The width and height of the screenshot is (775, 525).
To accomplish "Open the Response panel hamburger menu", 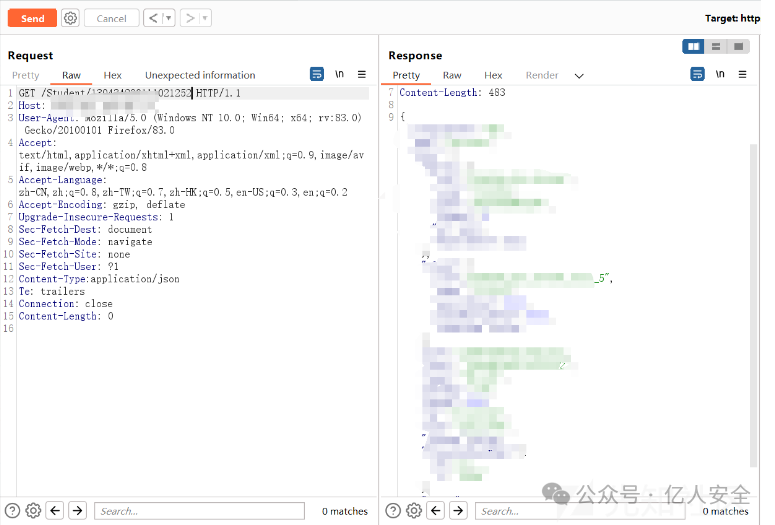I will pyautogui.click(x=742, y=74).
